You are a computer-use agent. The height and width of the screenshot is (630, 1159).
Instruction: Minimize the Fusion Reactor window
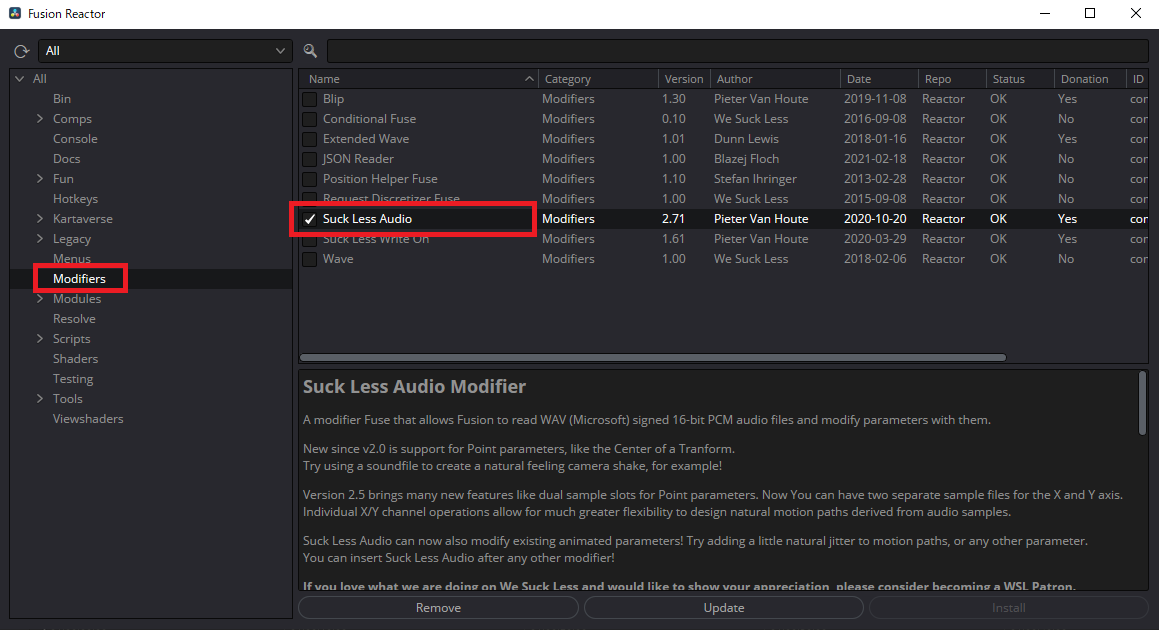[x=1044, y=13]
